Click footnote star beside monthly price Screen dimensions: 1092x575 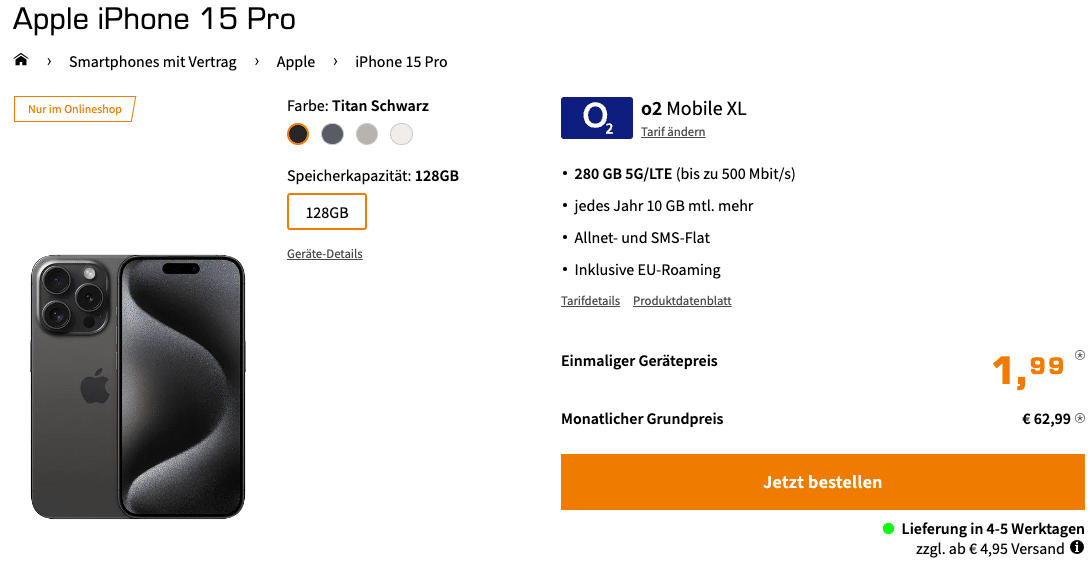[1080, 418]
